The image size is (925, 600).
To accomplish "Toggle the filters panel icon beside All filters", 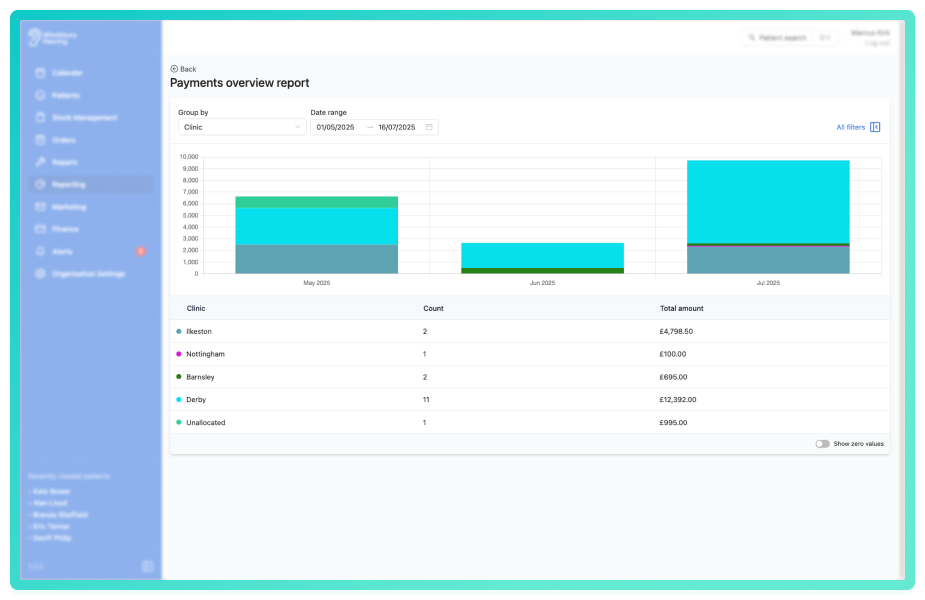I will [x=875, y=127].
